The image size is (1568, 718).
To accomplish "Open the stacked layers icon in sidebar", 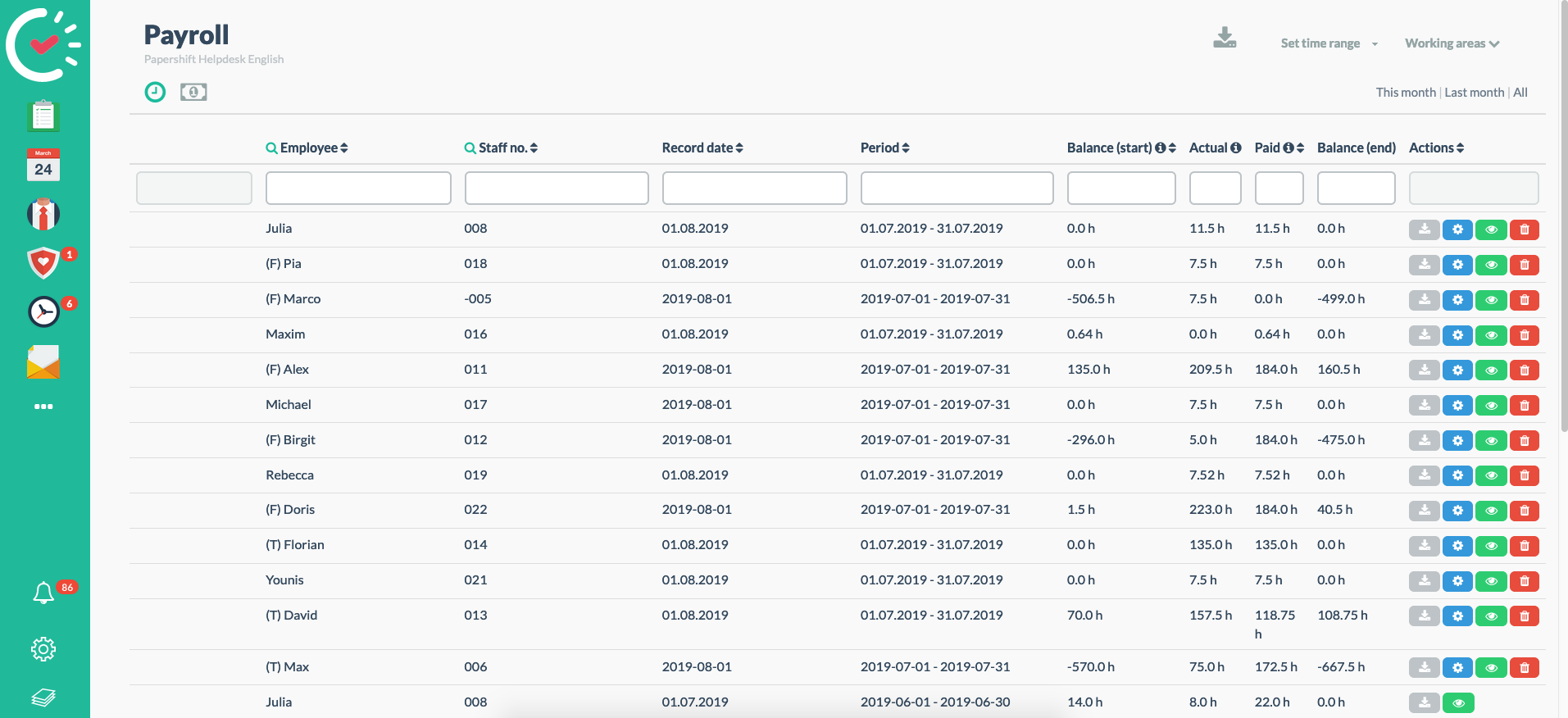I will point(43,698).
